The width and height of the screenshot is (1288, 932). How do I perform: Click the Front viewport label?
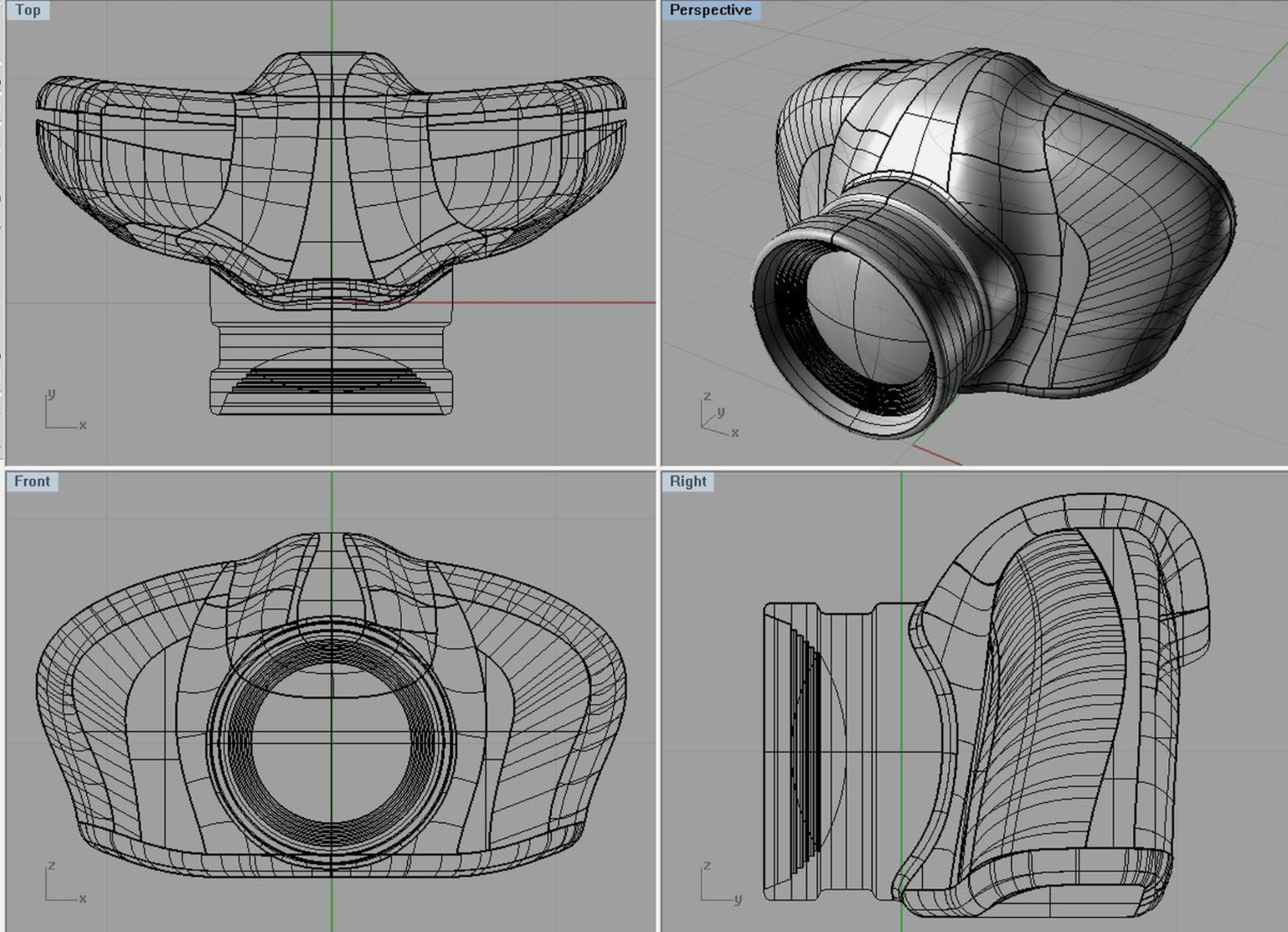[32, 481]
